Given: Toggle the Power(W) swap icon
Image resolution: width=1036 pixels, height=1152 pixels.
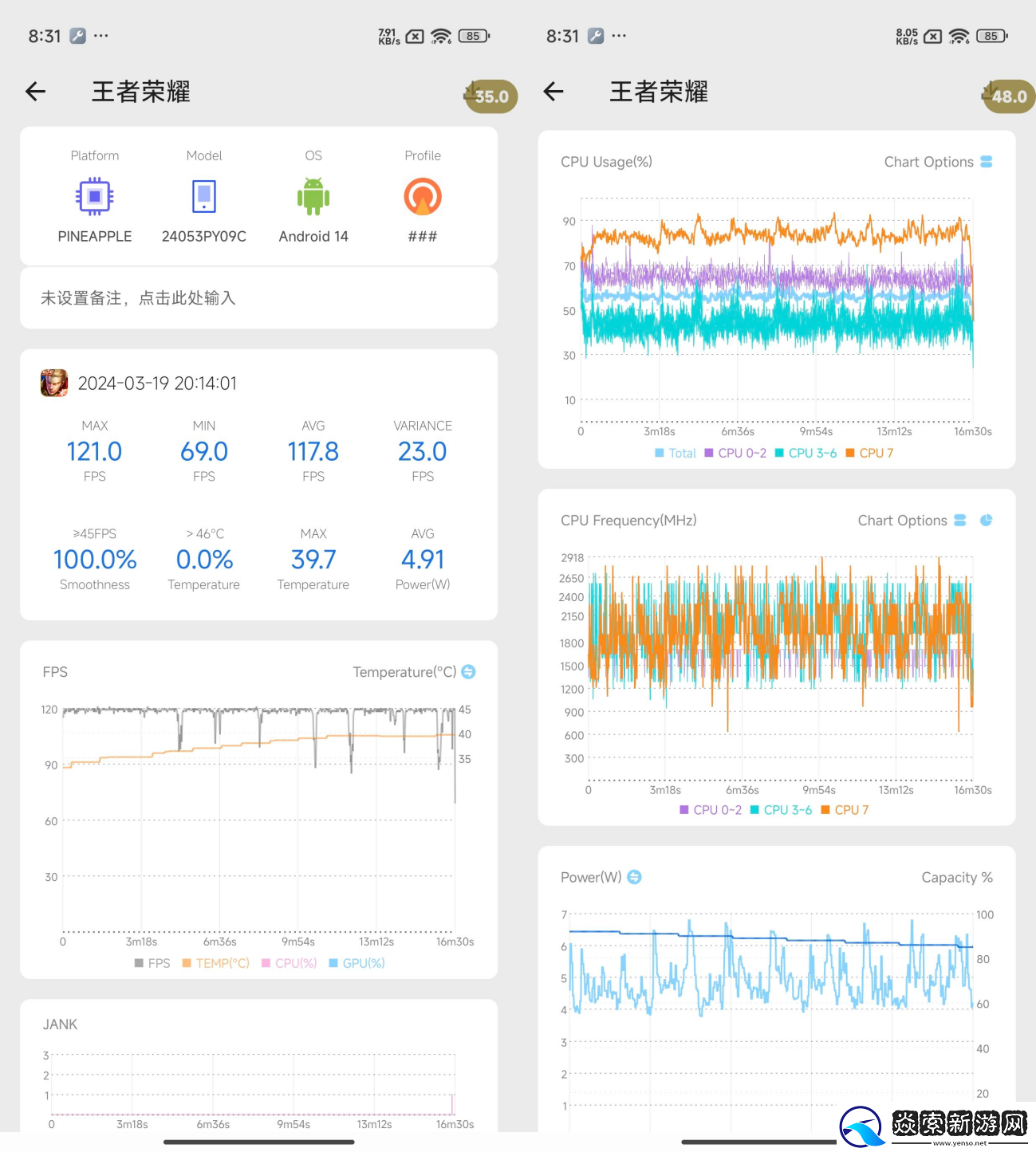Looking at the screenshot, I should pos(634,877).
